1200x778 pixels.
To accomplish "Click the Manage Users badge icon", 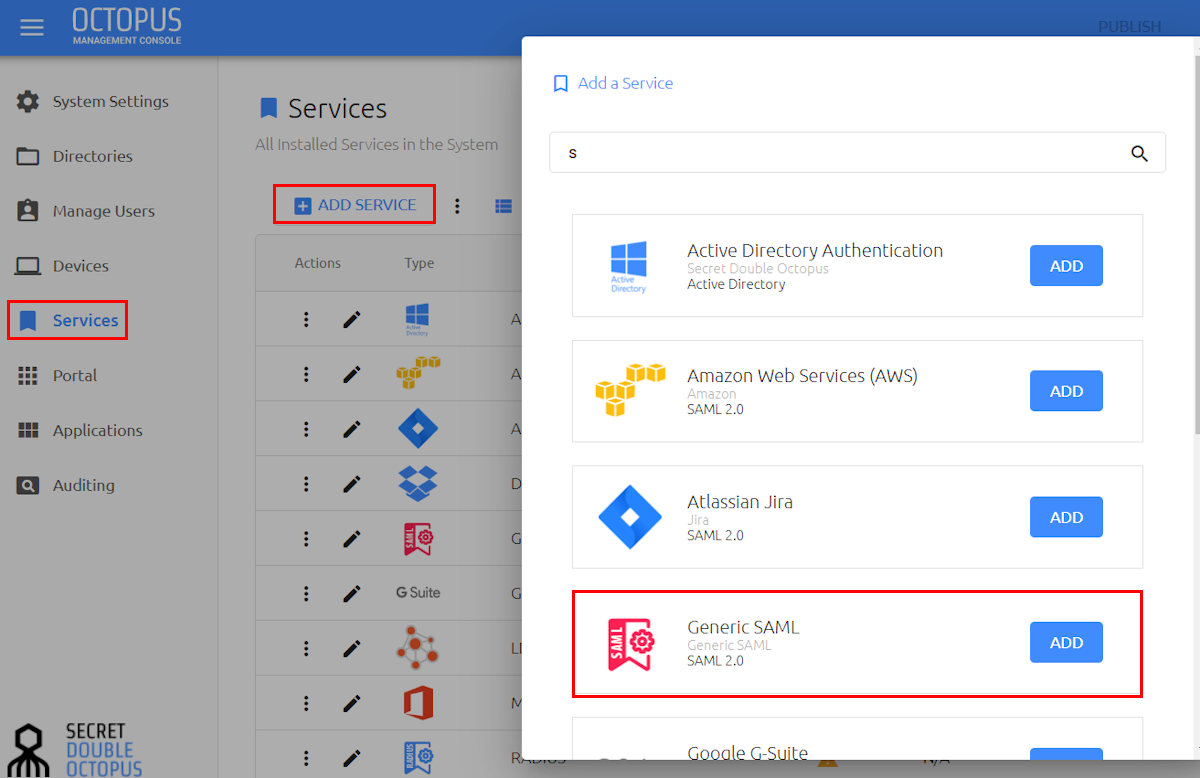I will [28, 211].
